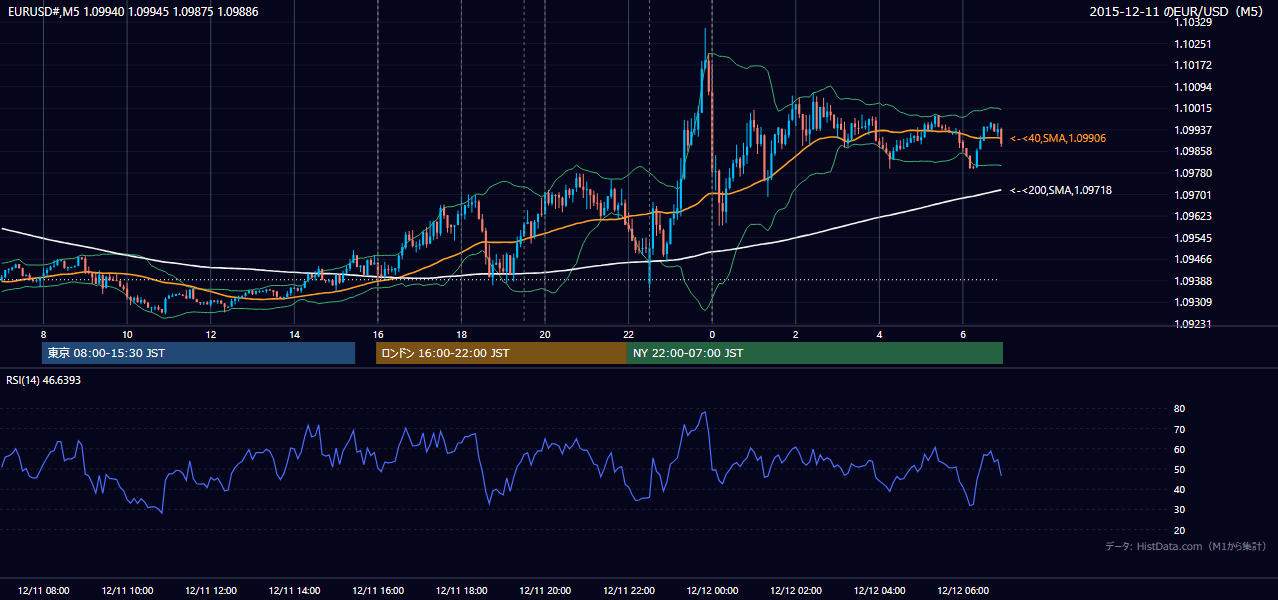Click price axis label 1.10094
The height and width of the screenshot is (600, 1278).
pyautogui.click(x=1194, y=87)
